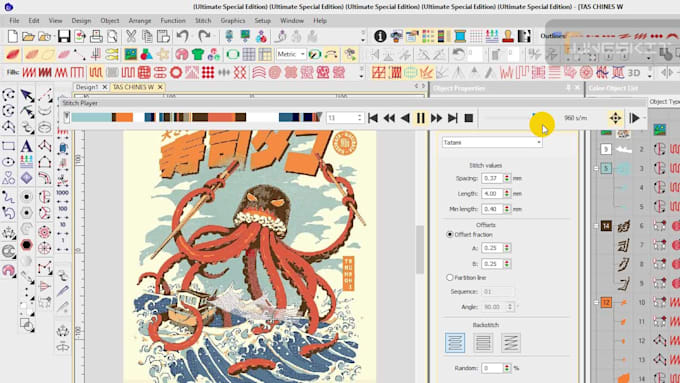680x383 pixels.
Task: Switch to the TAS CHINES W tab
Action: pyautogui.click(x=134, y=87)
